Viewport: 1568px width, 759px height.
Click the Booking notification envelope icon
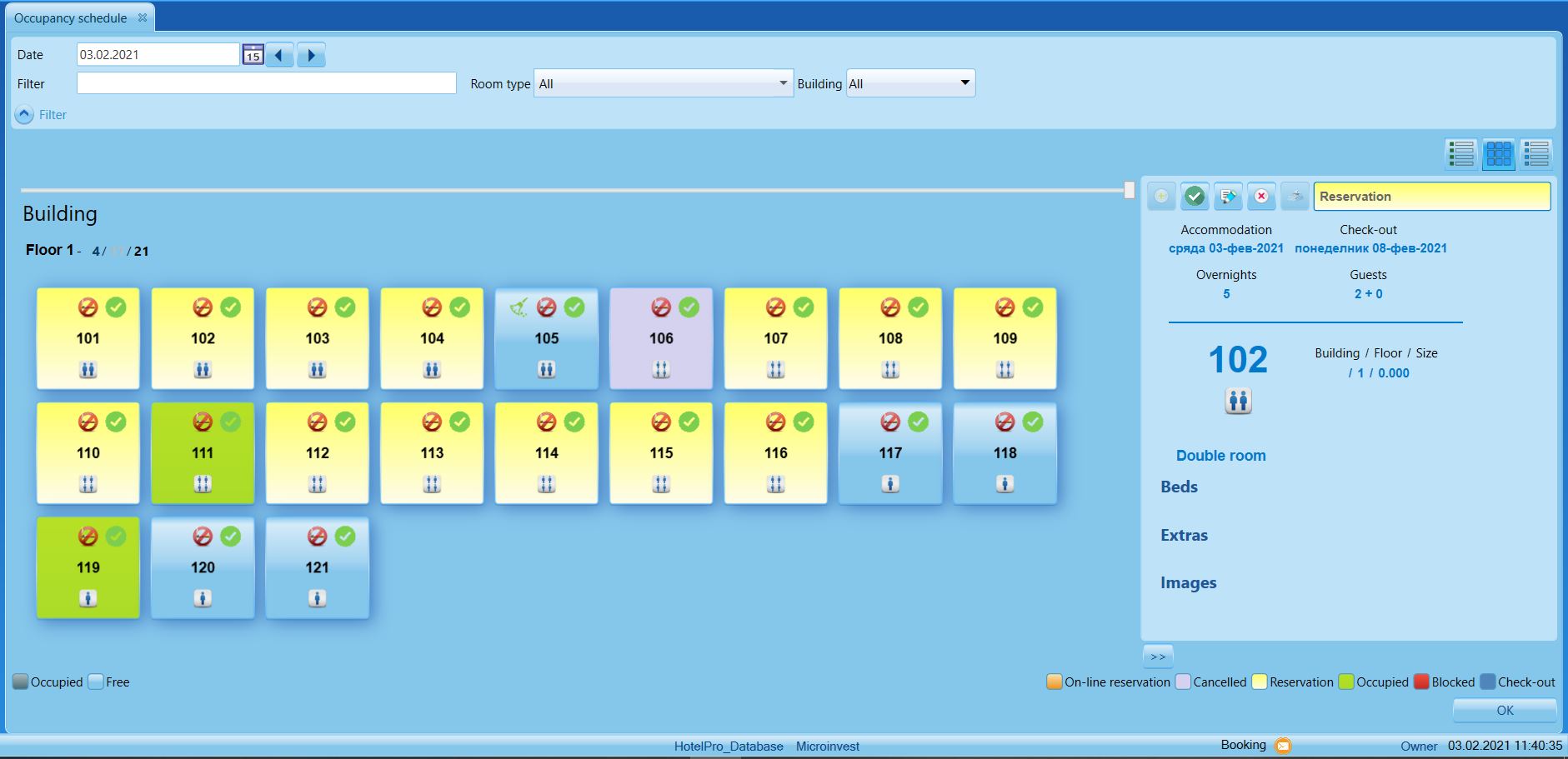coord(1283,746)
